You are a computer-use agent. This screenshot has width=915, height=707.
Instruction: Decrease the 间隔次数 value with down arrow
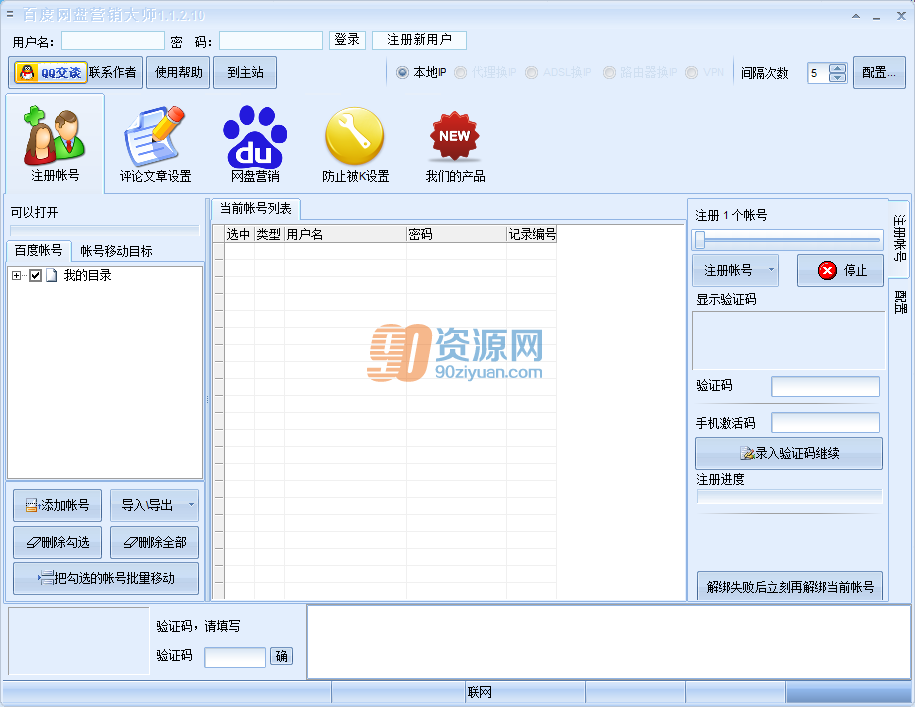837,77
